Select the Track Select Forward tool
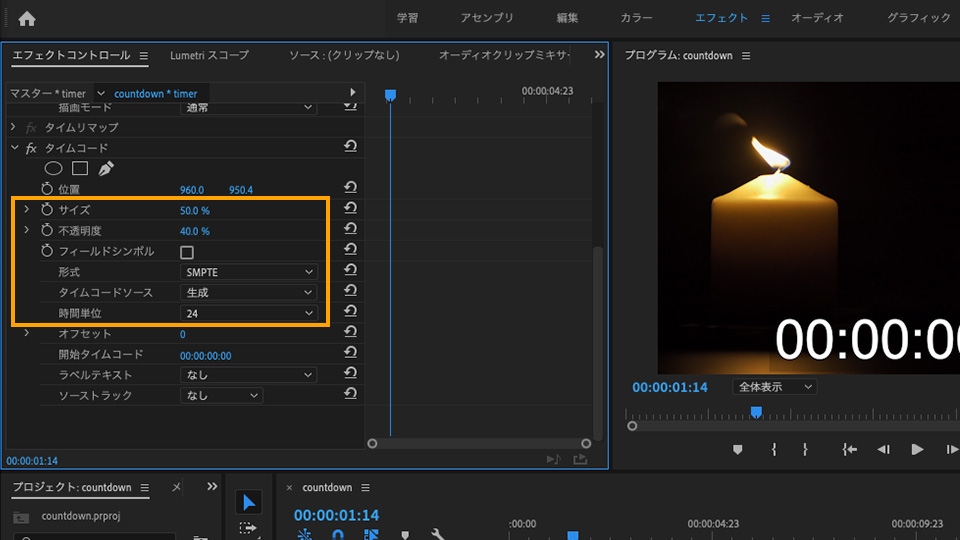This screenshot has width=960, height=540. (248, 528)
